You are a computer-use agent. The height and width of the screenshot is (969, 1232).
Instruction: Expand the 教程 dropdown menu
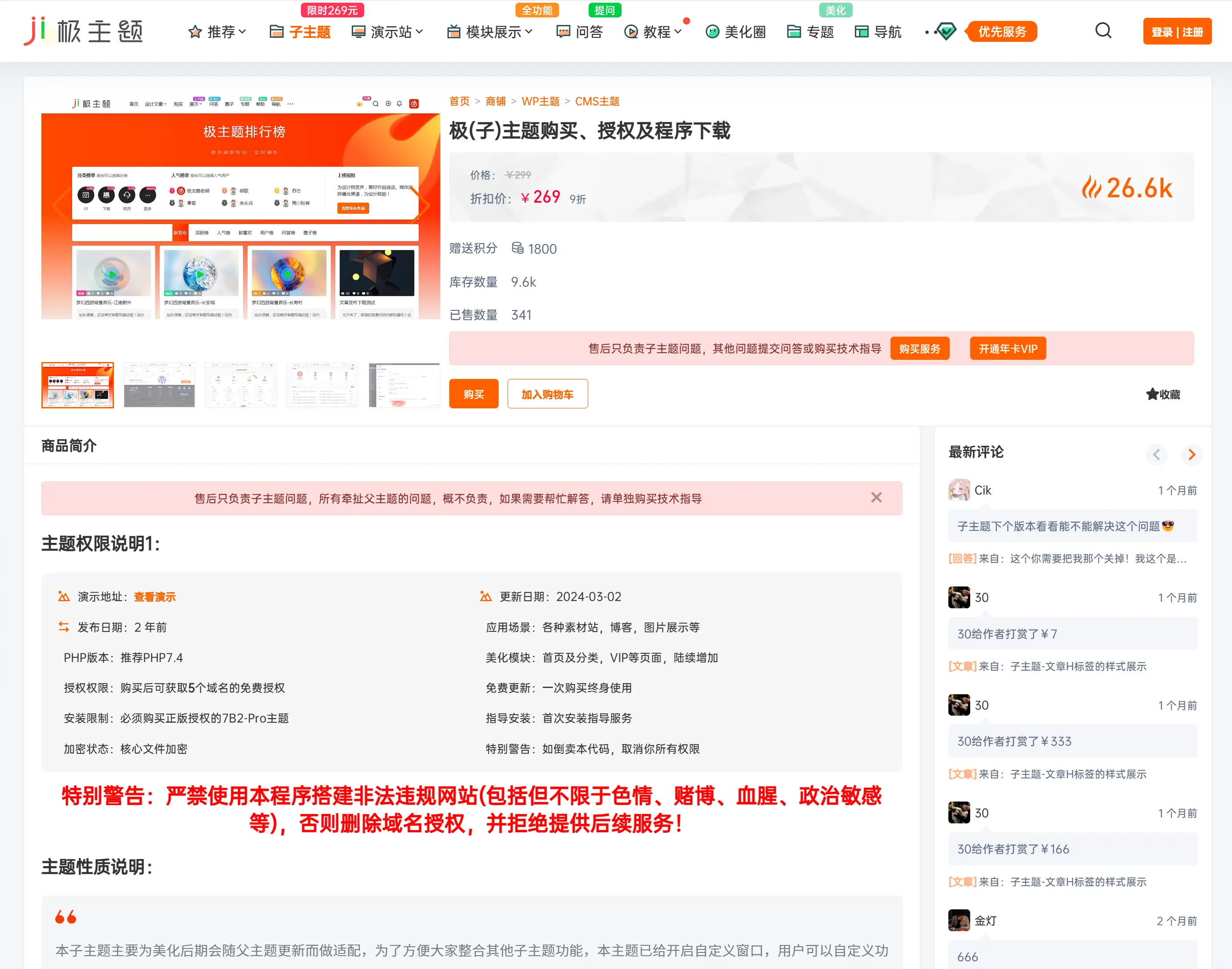pos(654,33)
